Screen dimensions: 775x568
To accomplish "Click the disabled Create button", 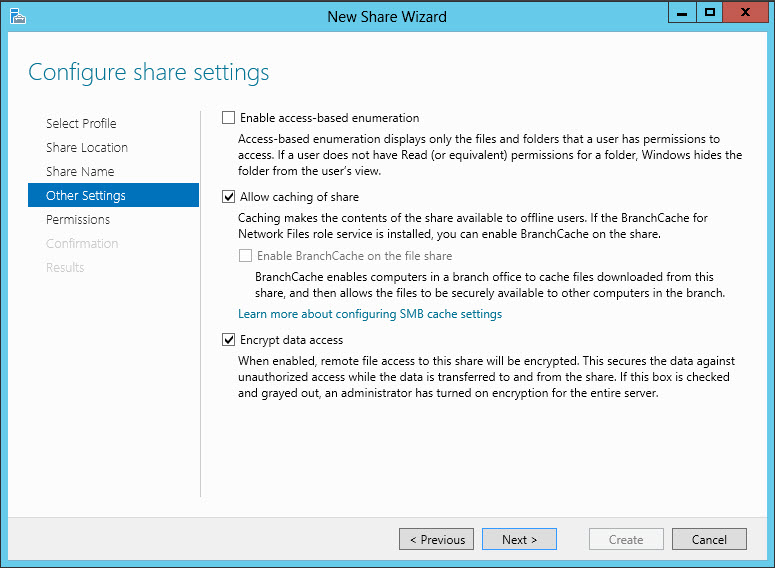I will [x=626, y=539].
